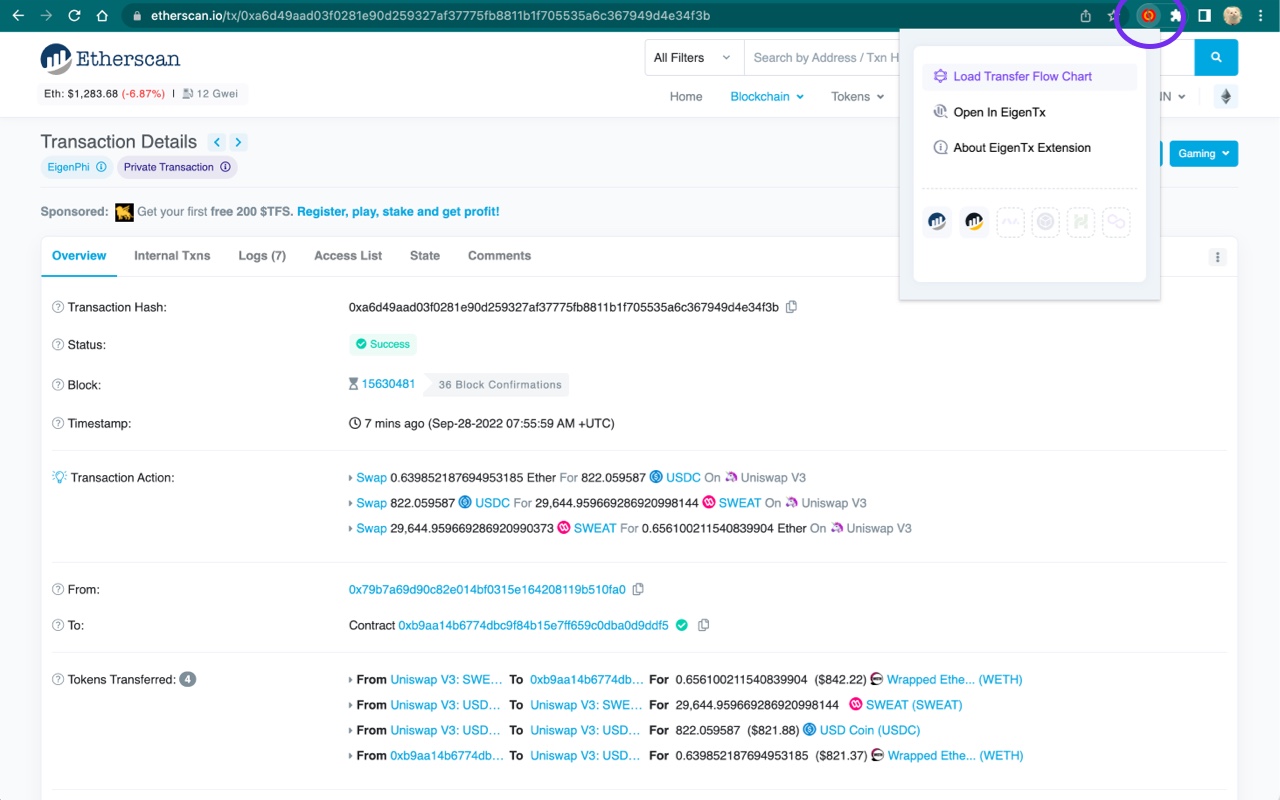The image size is (1280, 800).
Task: Click the blue search magnifier button
Action: coord(1216,58)
